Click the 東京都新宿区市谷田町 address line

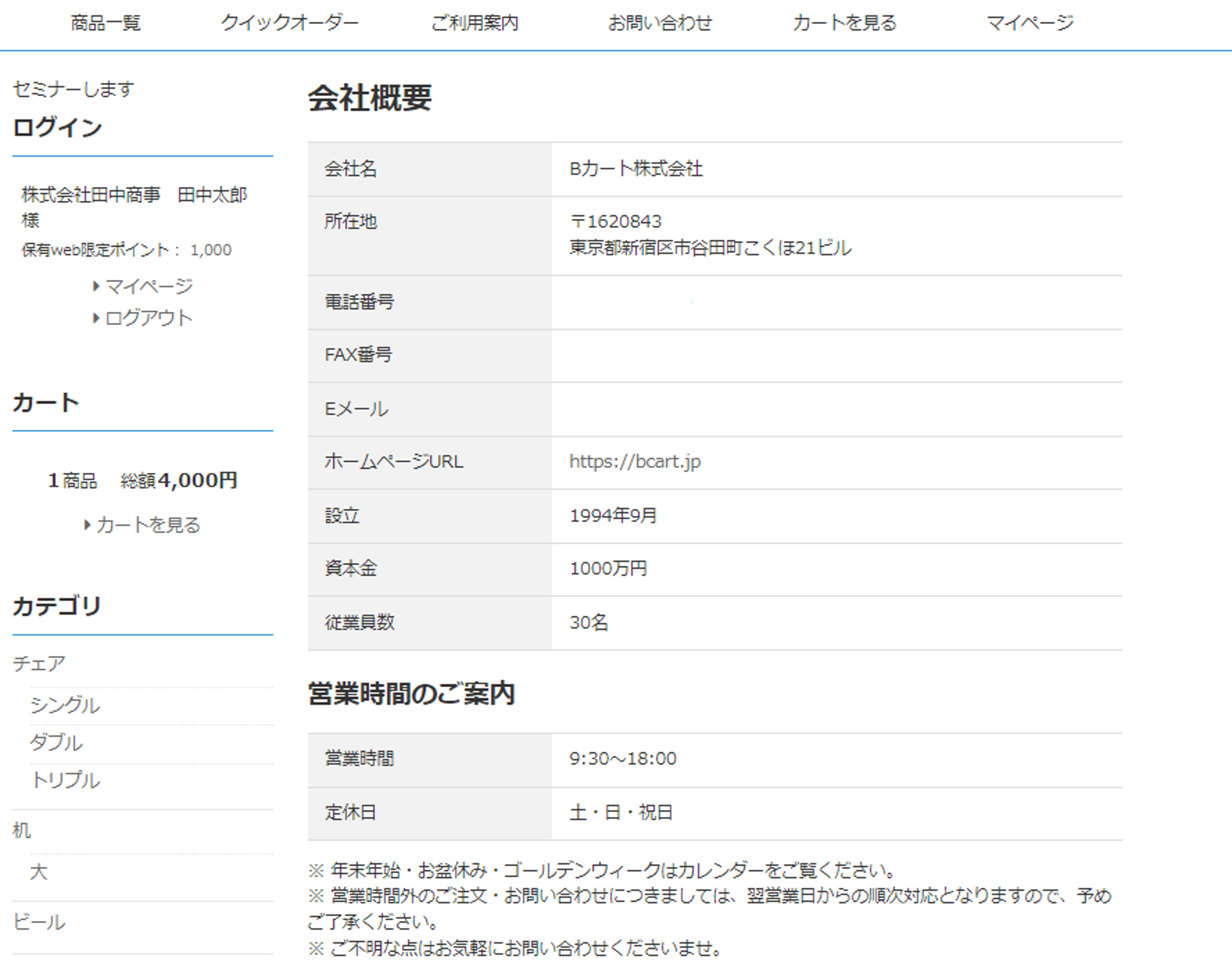pyautogui.click(x=710, y=248)
